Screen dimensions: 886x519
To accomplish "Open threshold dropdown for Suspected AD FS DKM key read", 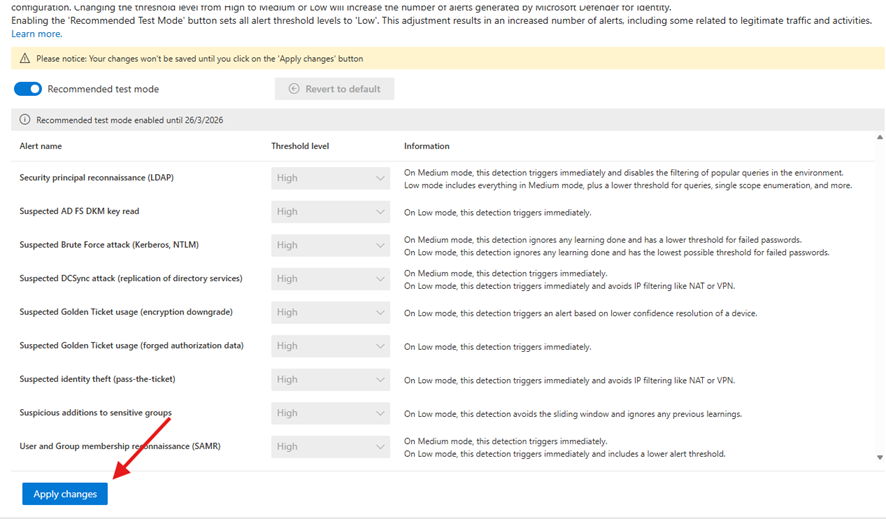I will [x=329, y=212].
